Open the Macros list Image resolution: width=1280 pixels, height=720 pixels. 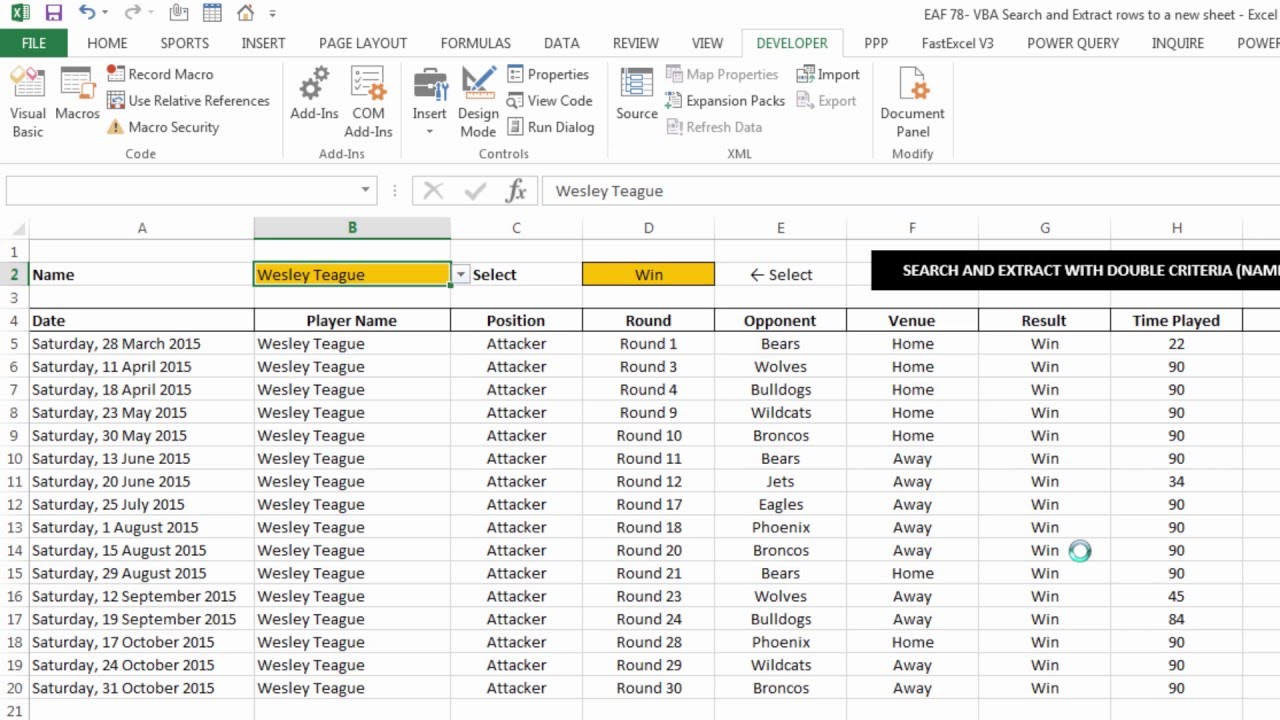77,95
